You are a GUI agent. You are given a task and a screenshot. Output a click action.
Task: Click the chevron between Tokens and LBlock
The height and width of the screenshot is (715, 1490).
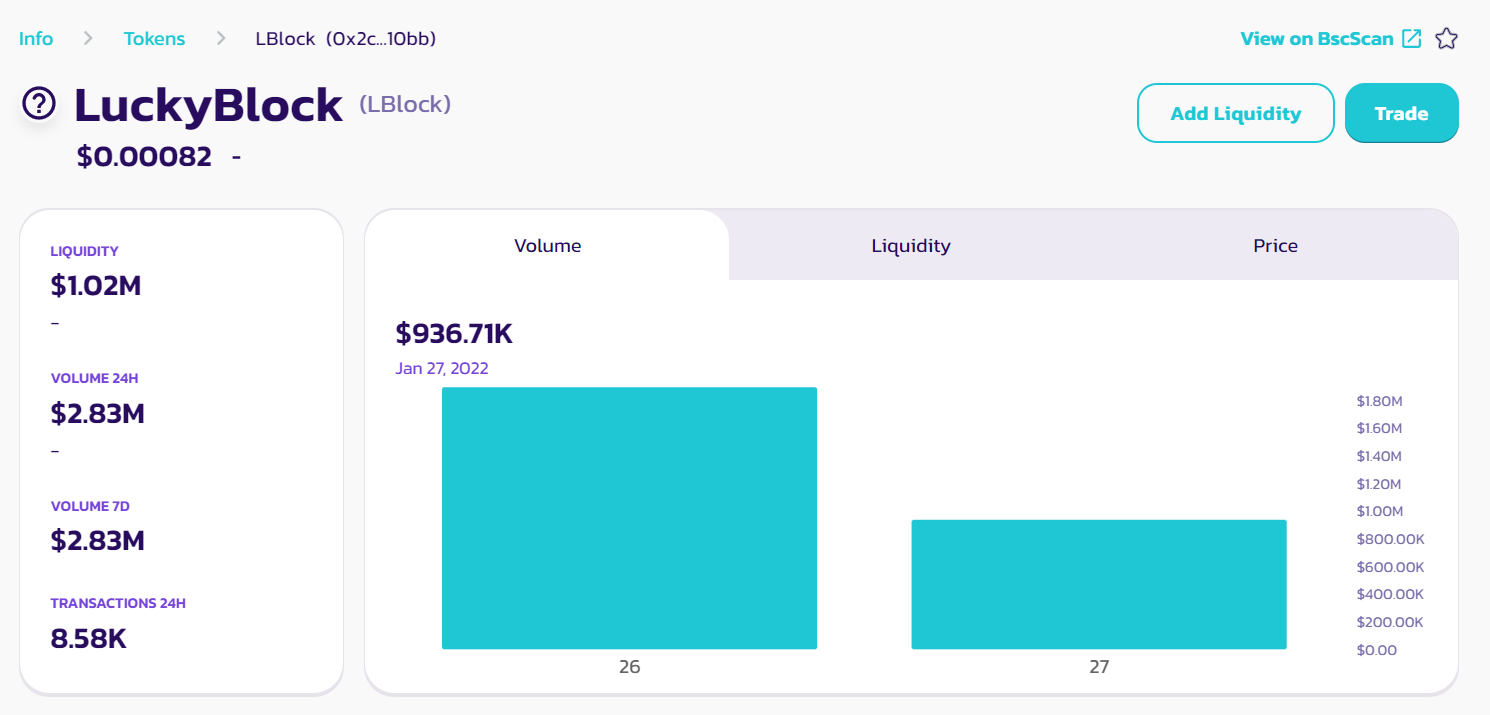[x=221, y=39]
